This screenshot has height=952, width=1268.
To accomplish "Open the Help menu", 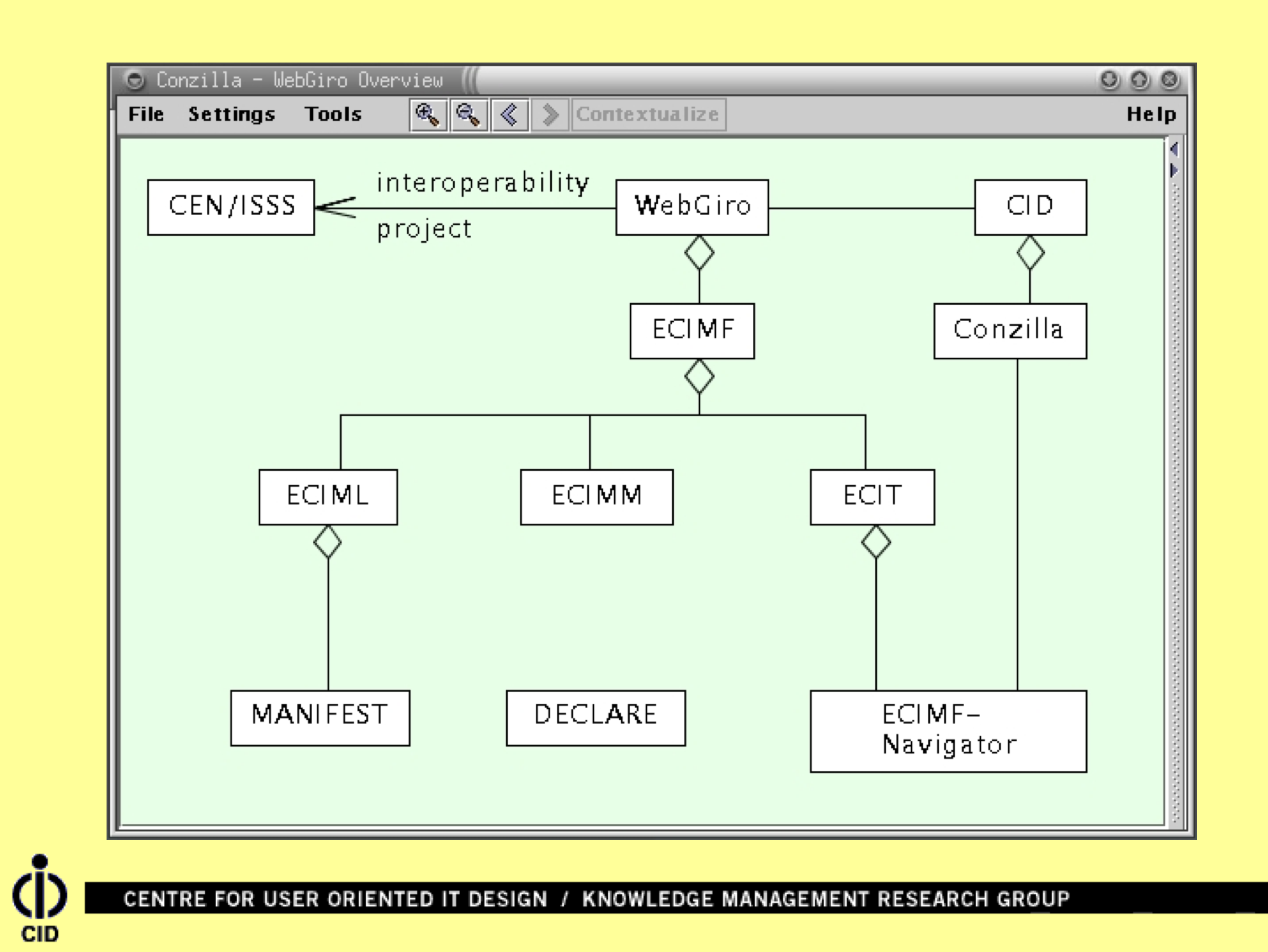I will [x=1150, y=114].
